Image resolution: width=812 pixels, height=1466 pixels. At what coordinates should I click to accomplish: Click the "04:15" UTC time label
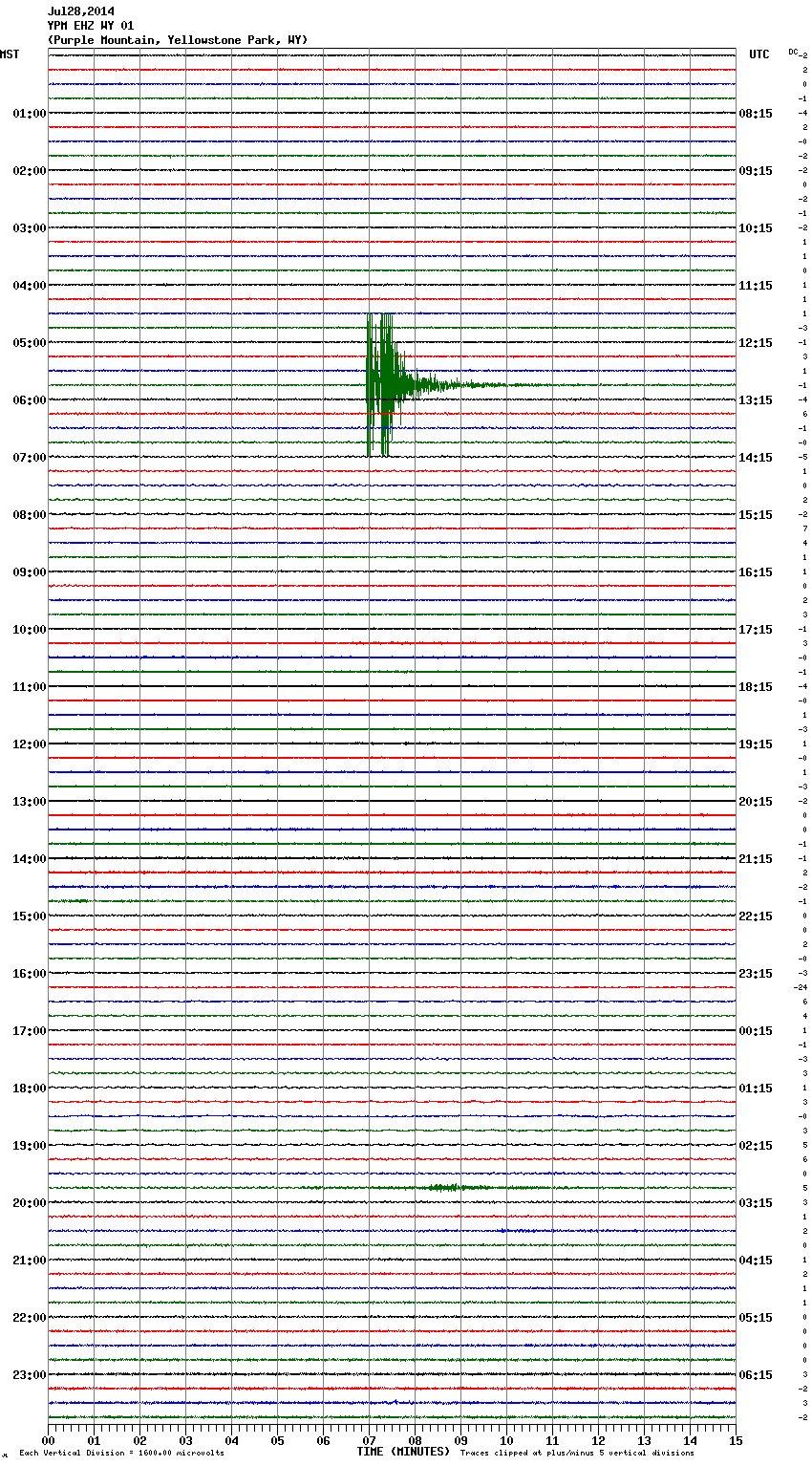(756, 1261)
